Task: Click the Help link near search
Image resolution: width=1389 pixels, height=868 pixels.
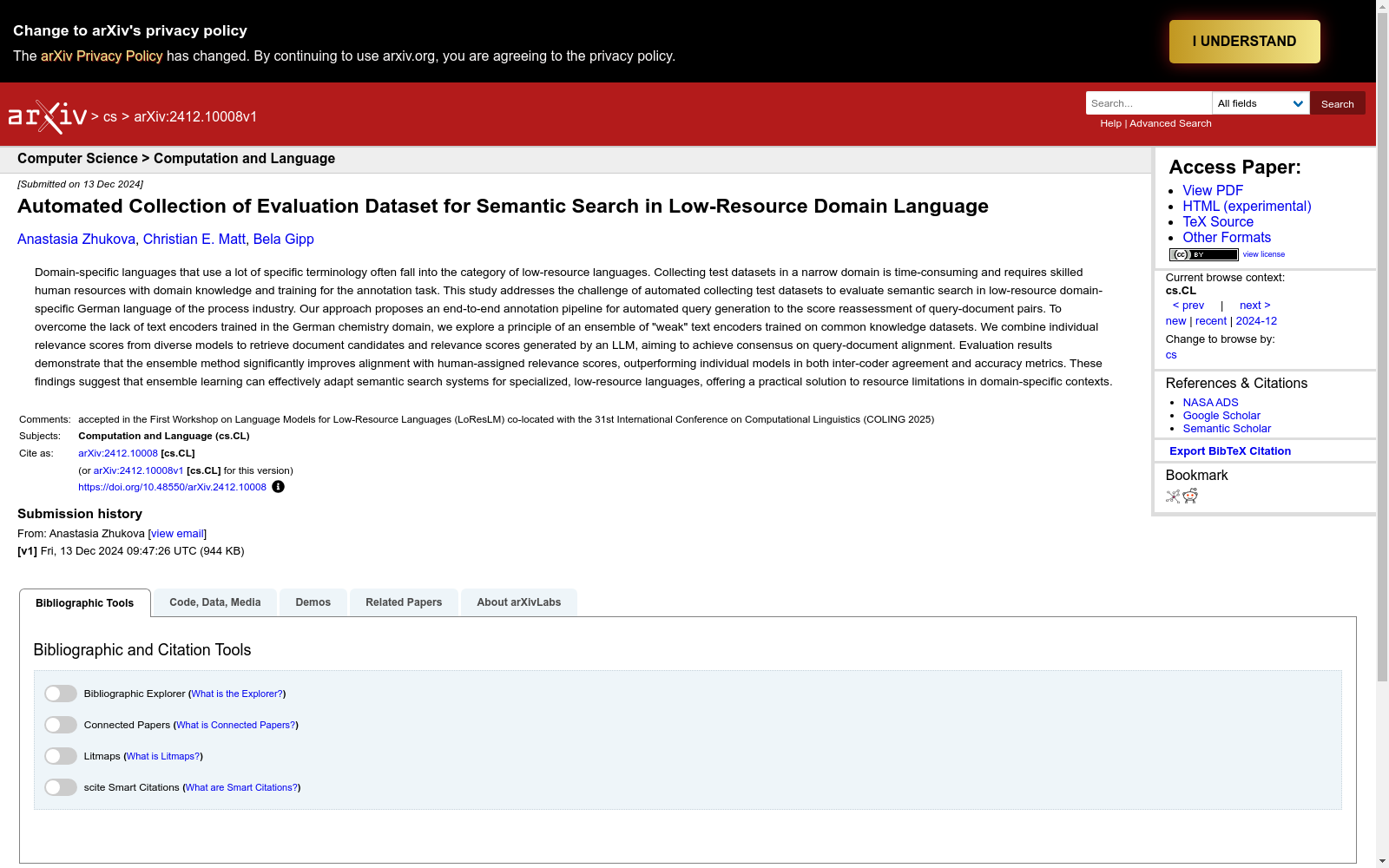Action: tap(1110, 123)
